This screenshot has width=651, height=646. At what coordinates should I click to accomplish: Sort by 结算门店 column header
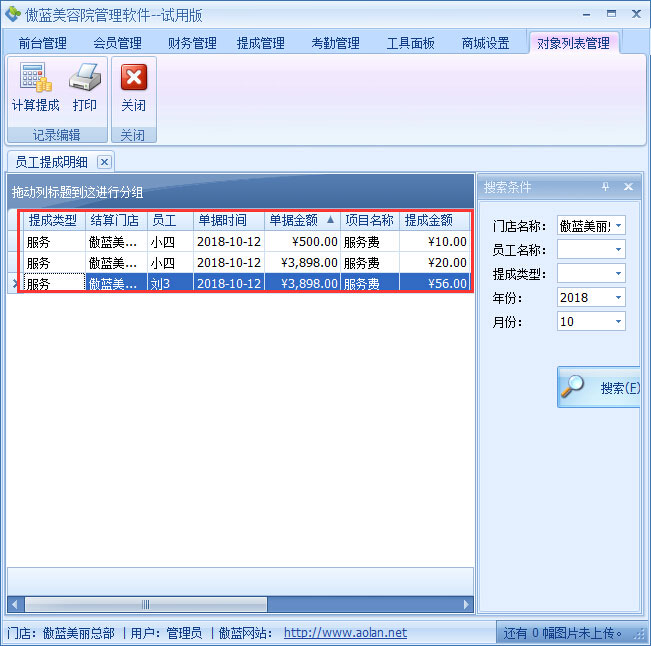coord(117,220)
